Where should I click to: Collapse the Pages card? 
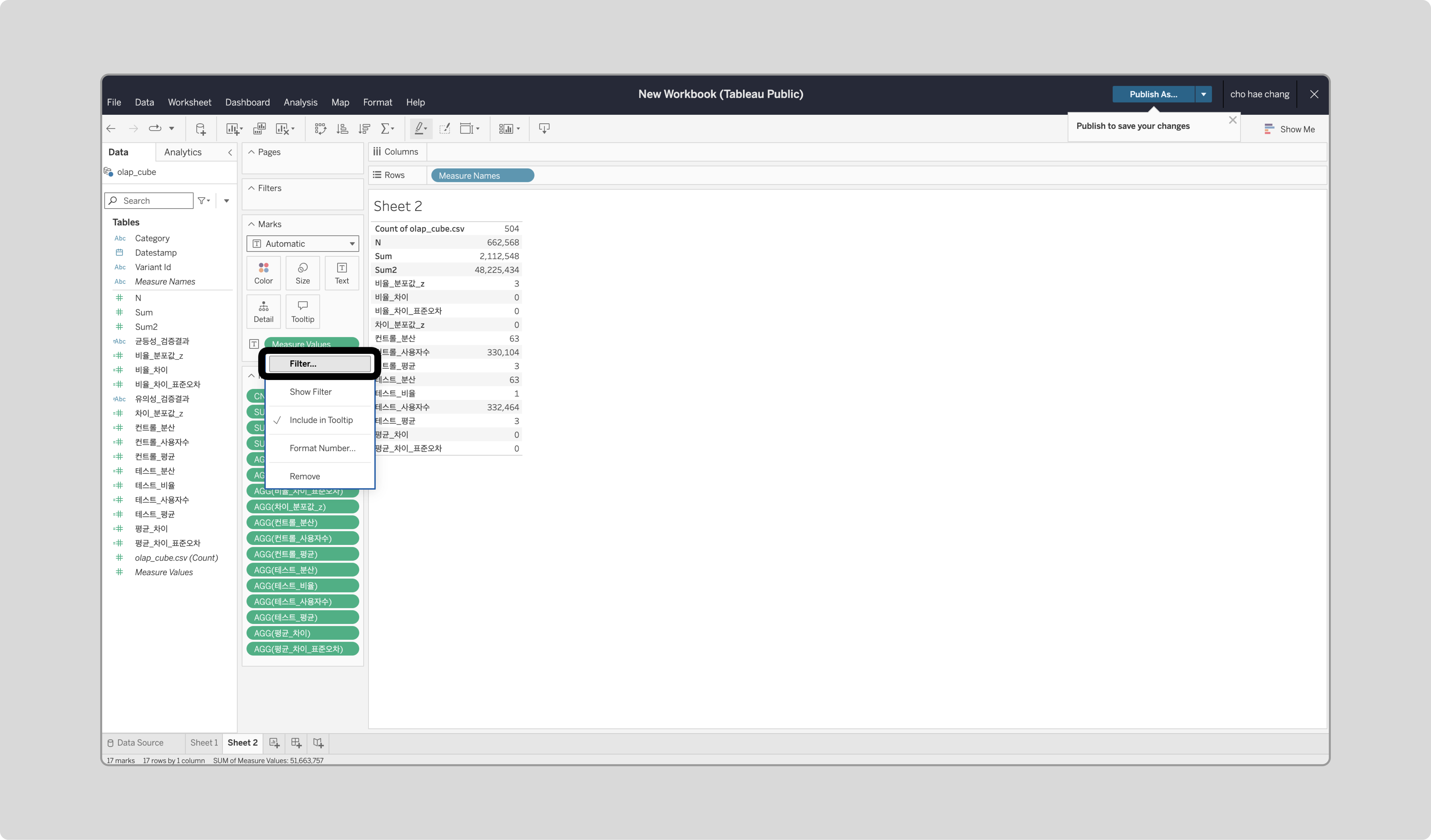pyautogui.click(x=251, y=152)
